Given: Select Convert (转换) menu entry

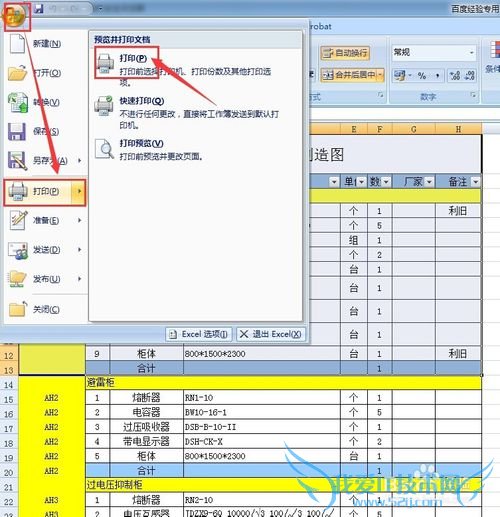Looking at the screenshot, I should coord(45,102).
